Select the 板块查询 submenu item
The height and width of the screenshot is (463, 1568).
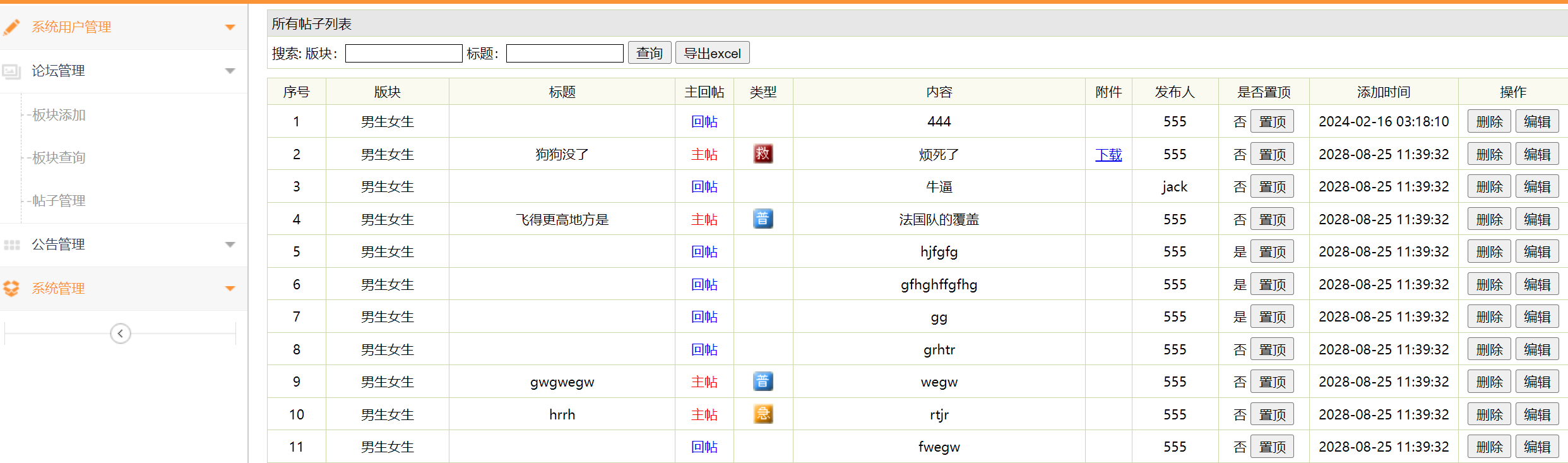point(59,158)
